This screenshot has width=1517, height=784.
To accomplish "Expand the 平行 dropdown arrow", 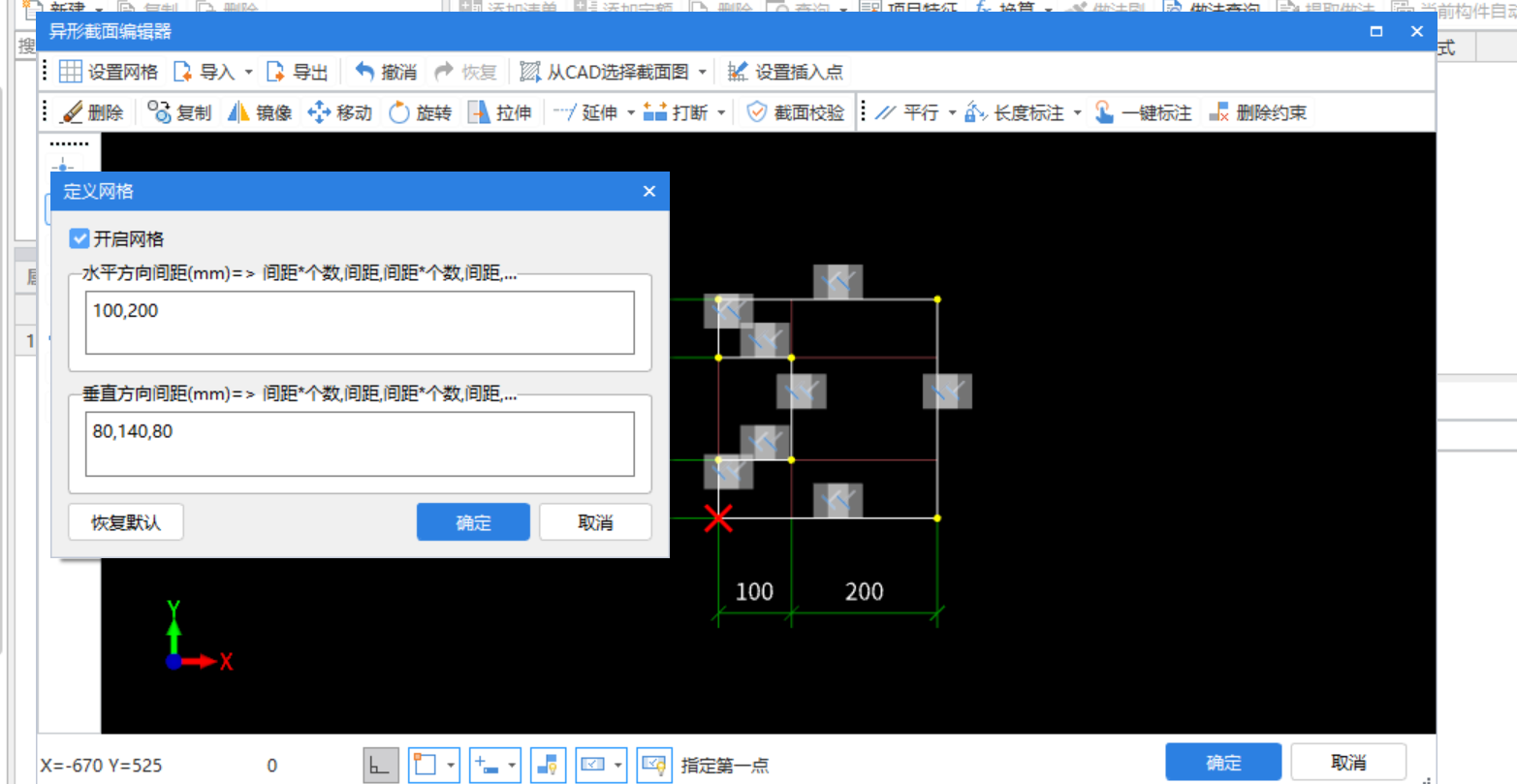I will click(x=952, y=112).
